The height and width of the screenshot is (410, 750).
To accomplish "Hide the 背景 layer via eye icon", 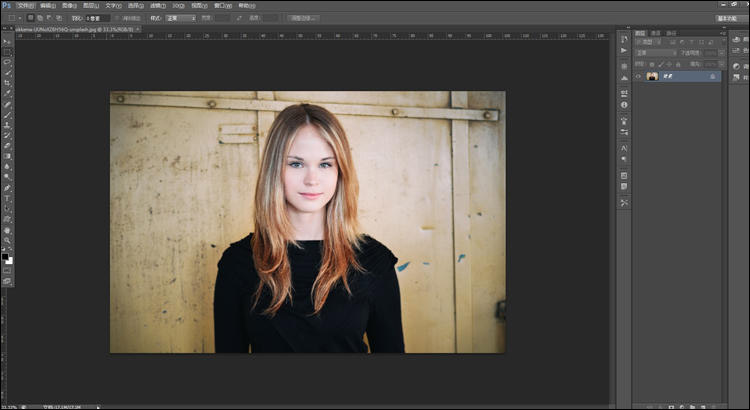I will point(638,76).
